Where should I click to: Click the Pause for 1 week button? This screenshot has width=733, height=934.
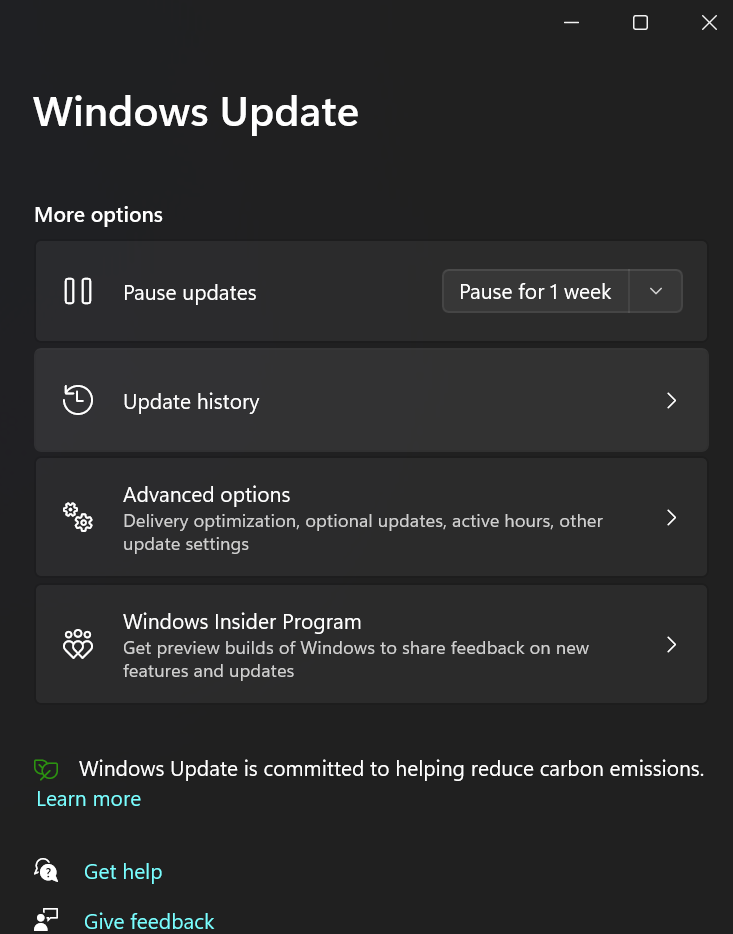(x=535, y=291)
